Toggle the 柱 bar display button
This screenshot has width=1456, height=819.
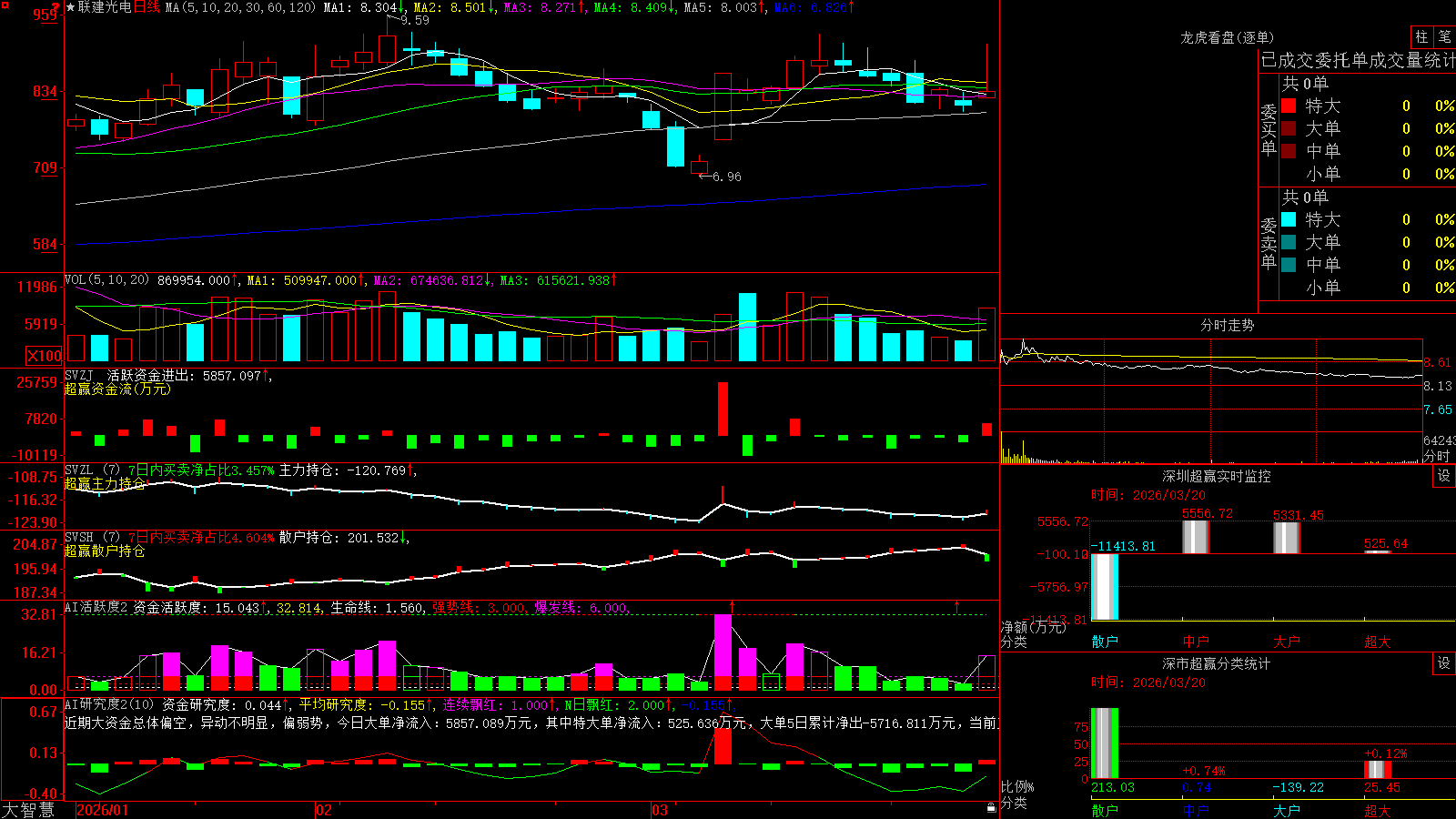click(x=1421, y=37)
